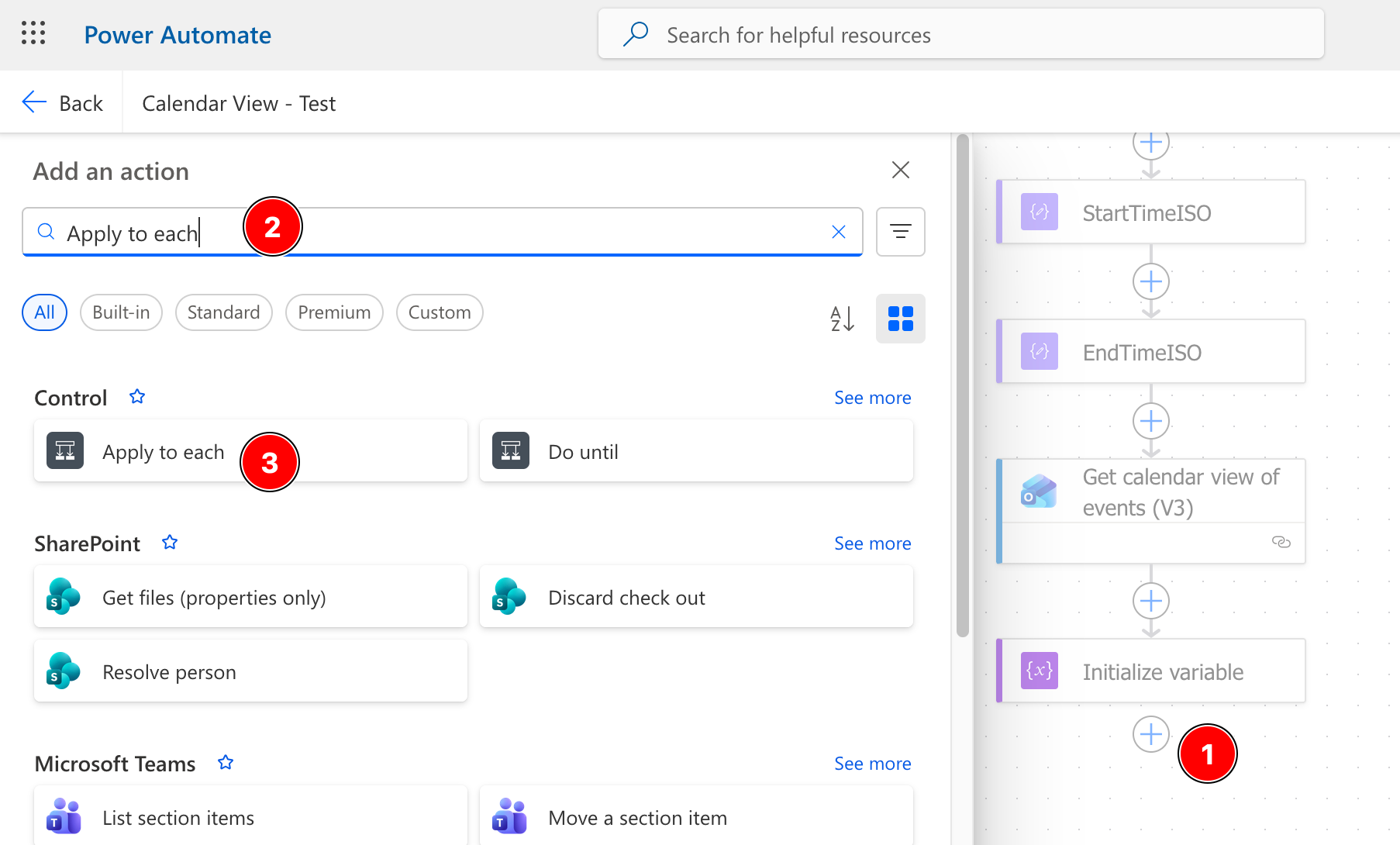Viewport: 1400px width, 845px height.
Task: Open Get calendar view of events (V3) step
Action: tap(1151, 511)
